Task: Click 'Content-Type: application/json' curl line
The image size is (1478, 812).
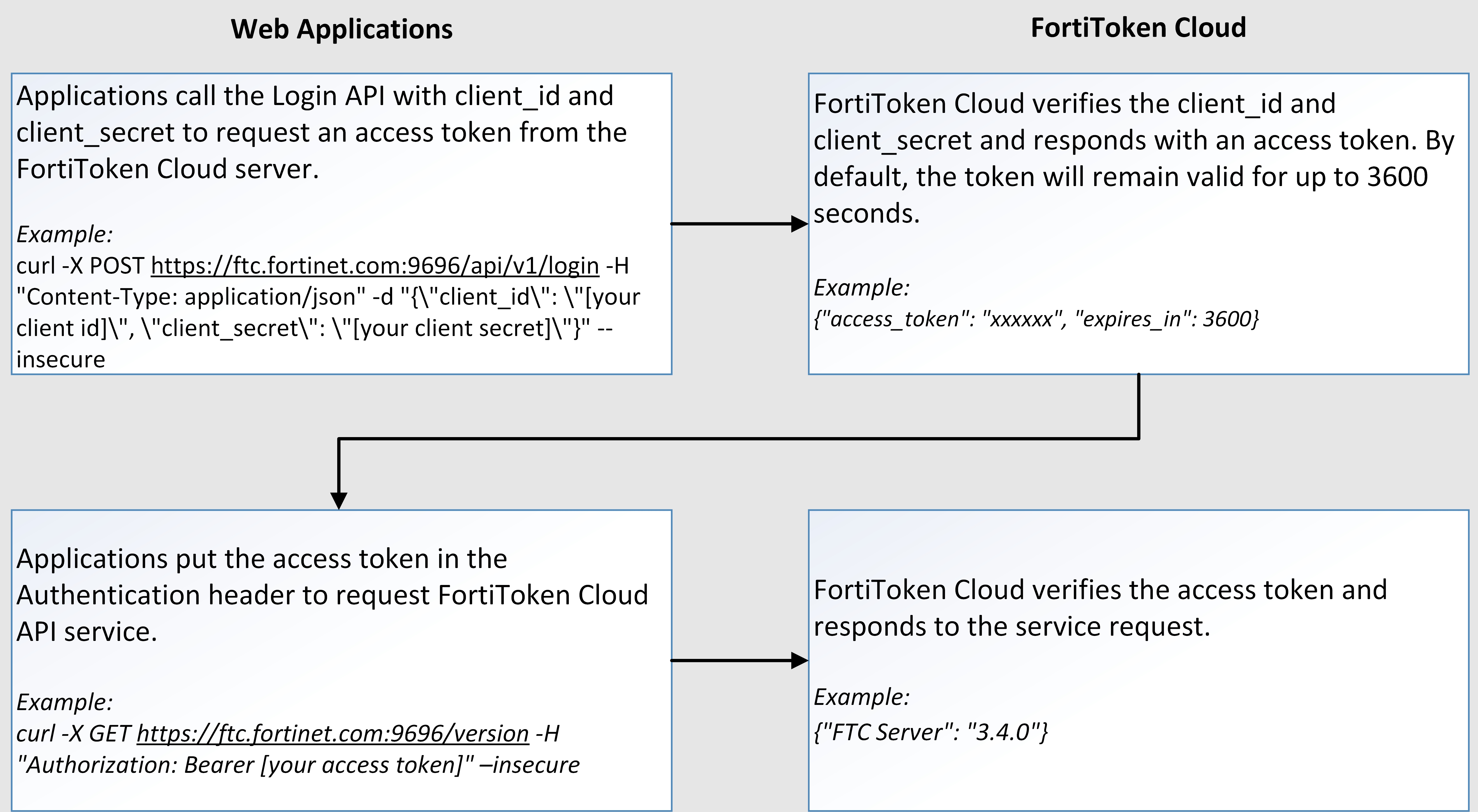Action: click(328, 297)
